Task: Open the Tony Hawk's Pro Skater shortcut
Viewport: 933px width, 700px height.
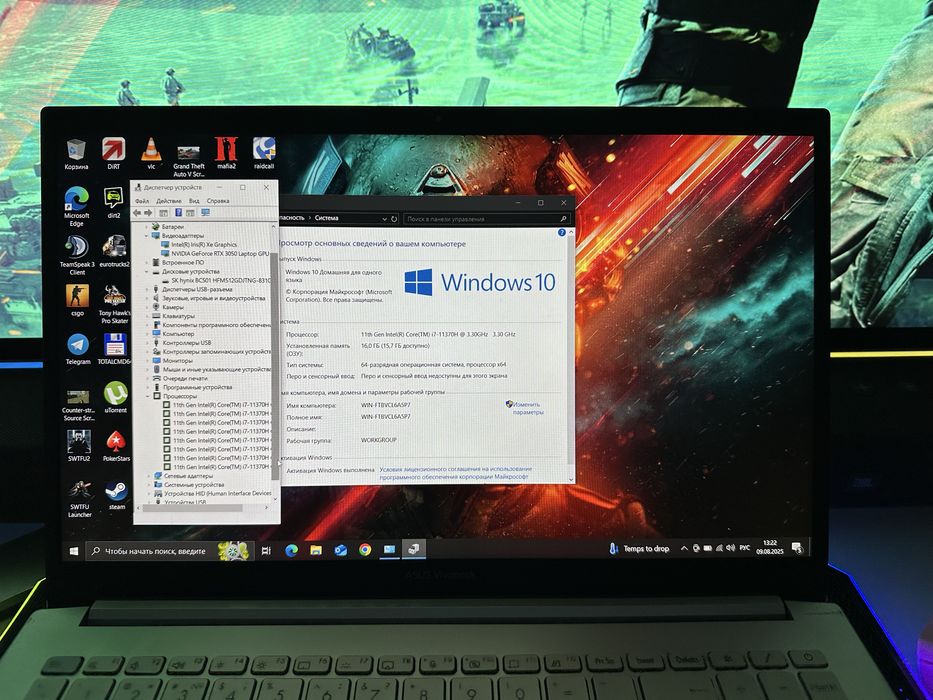Action: [x=114, y=304]
